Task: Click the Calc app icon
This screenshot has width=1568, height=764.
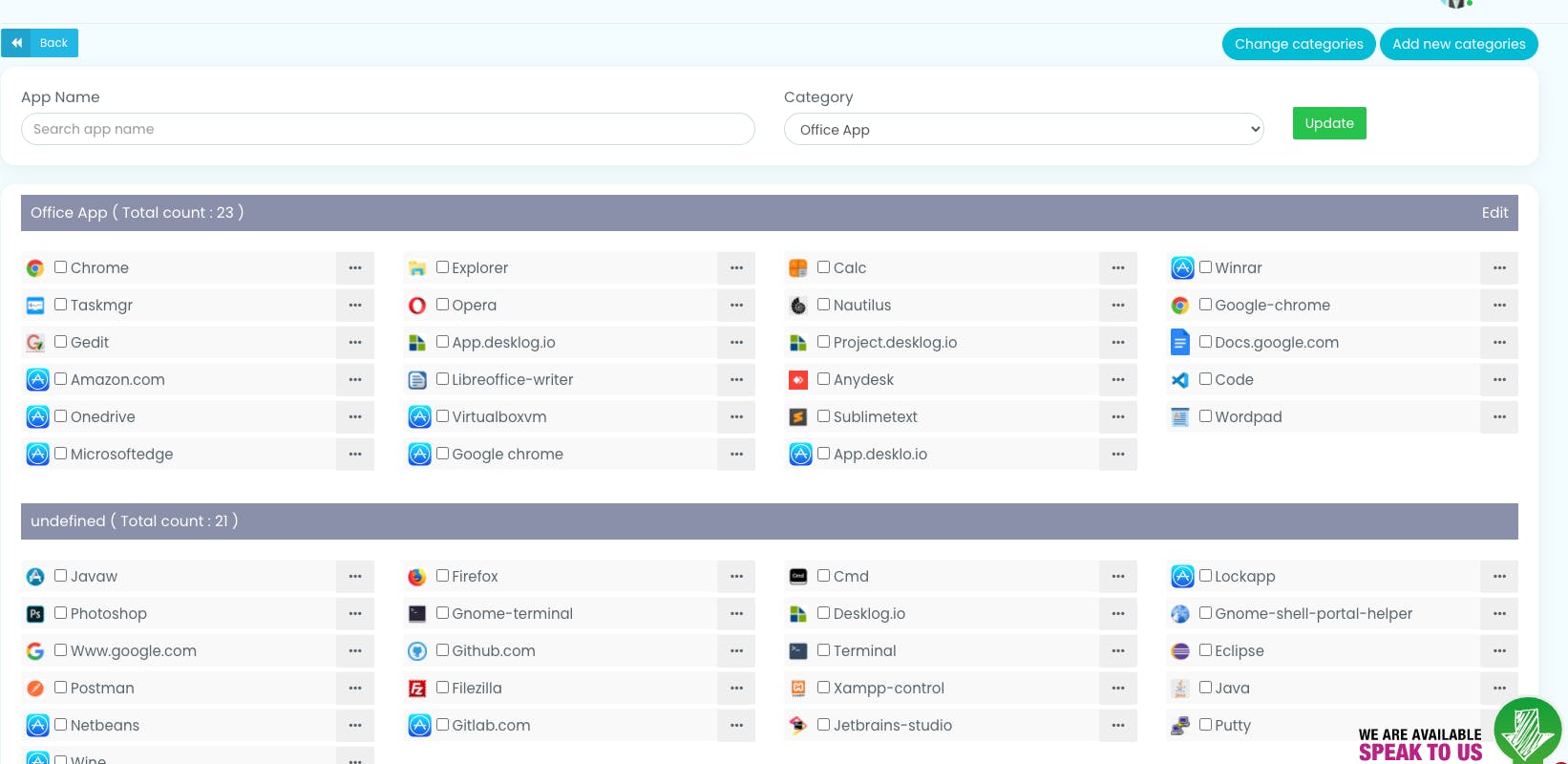Action: (x=798, y=268)
